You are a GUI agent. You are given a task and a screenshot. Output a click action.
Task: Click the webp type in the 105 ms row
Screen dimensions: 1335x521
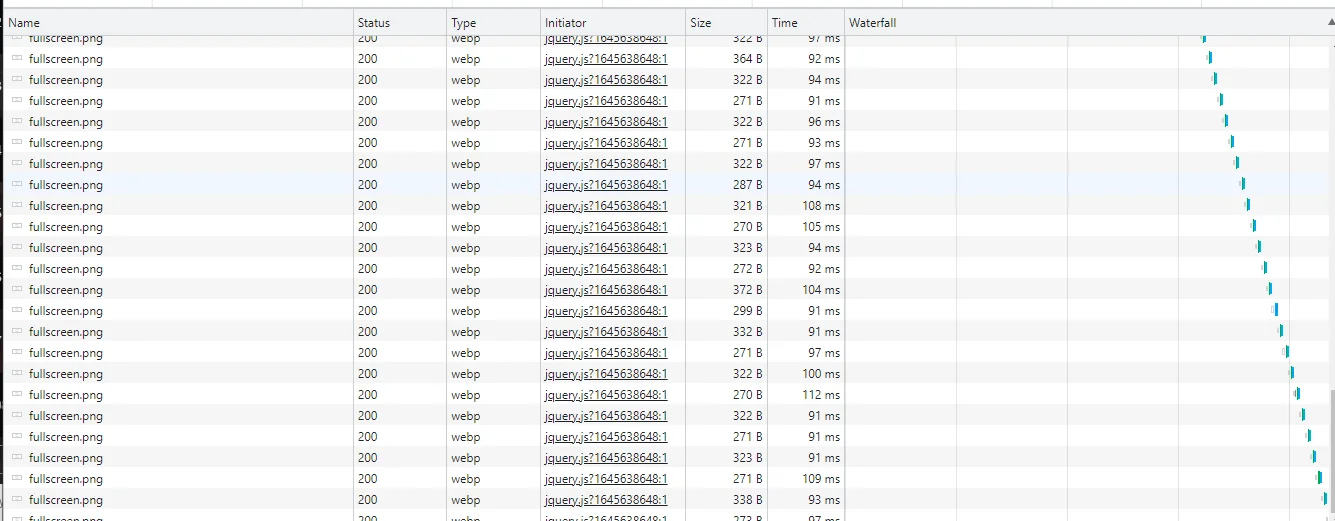pos(466,227)
